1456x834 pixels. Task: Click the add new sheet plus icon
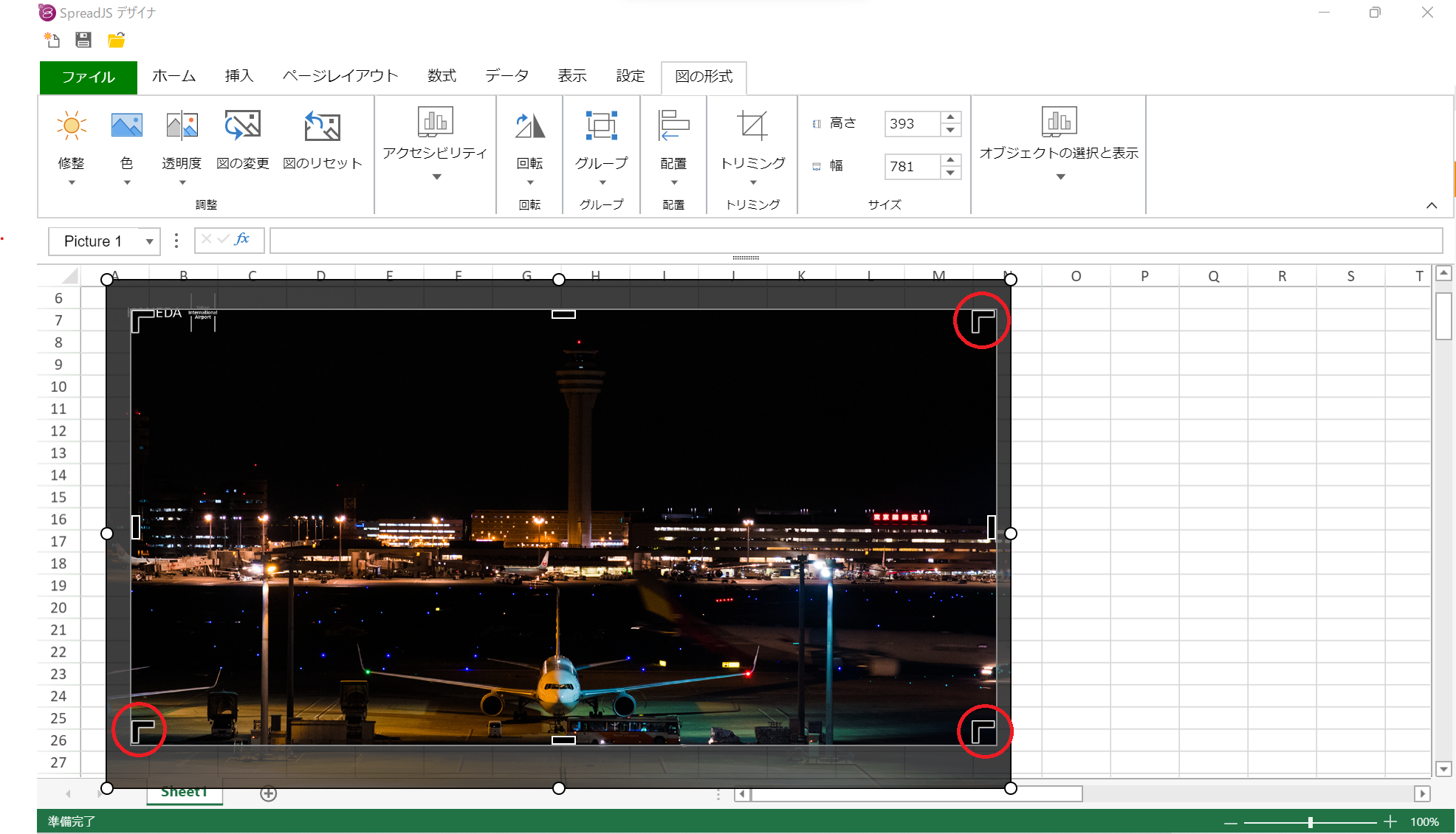coord(269,793)
